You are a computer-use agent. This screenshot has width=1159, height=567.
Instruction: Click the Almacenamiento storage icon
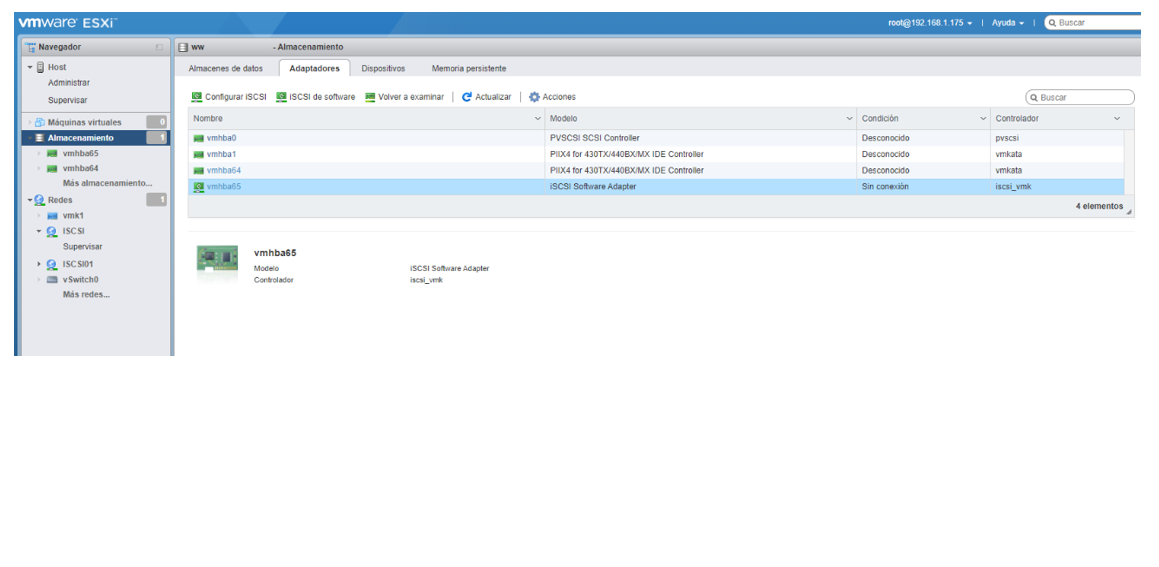pyautogui.click(x=40, y=138)
